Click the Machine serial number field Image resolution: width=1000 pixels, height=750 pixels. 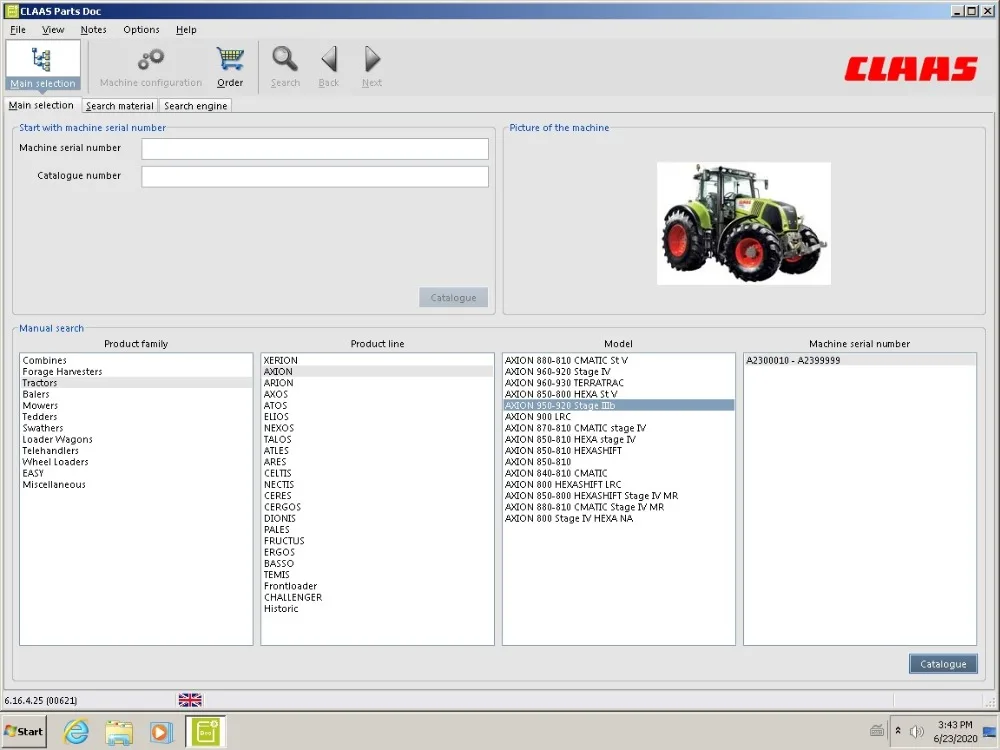pyautogui.click(x=315, y=149)
